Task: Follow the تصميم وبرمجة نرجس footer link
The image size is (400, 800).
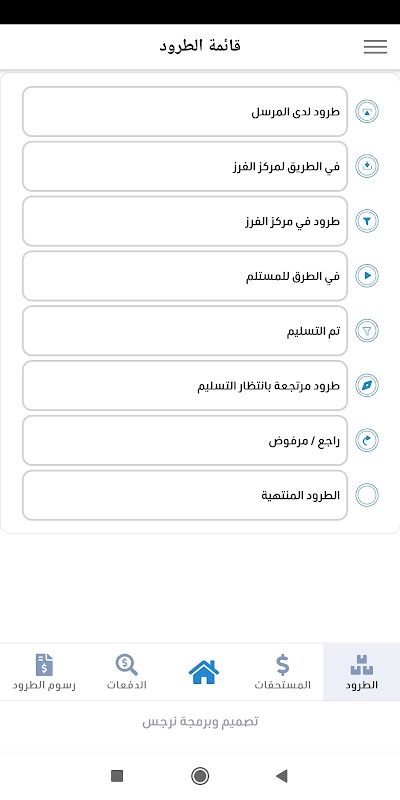Action: tap(200, 722)
